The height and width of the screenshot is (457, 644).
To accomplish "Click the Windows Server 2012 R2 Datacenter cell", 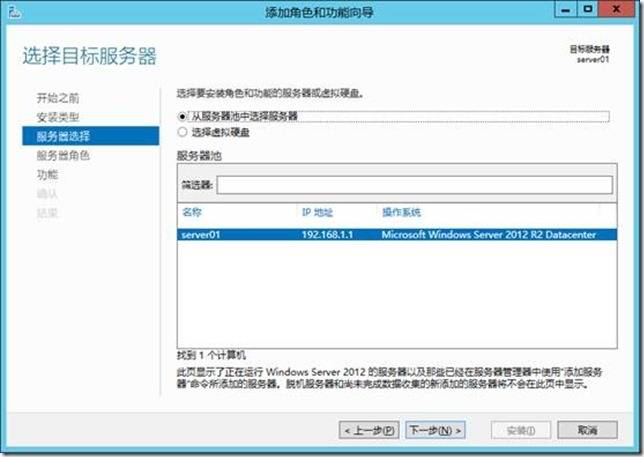I will (489, 234).
